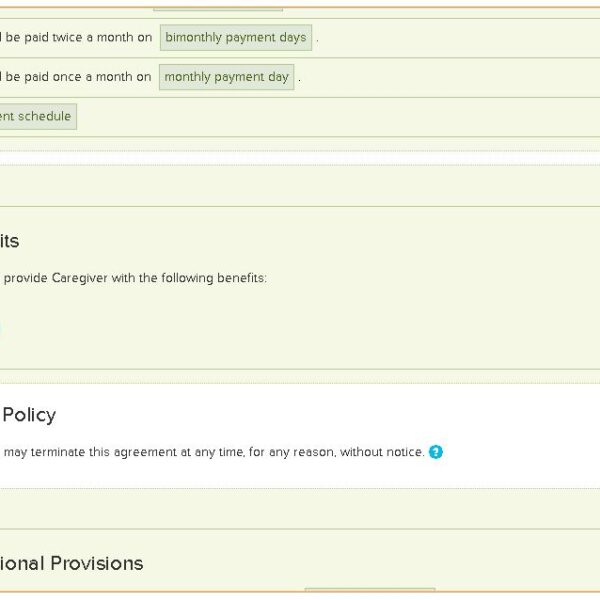Click the partially visible benefits heading 'its'
The width and height of the screenshot is (600, 600).
coord(10,241)
